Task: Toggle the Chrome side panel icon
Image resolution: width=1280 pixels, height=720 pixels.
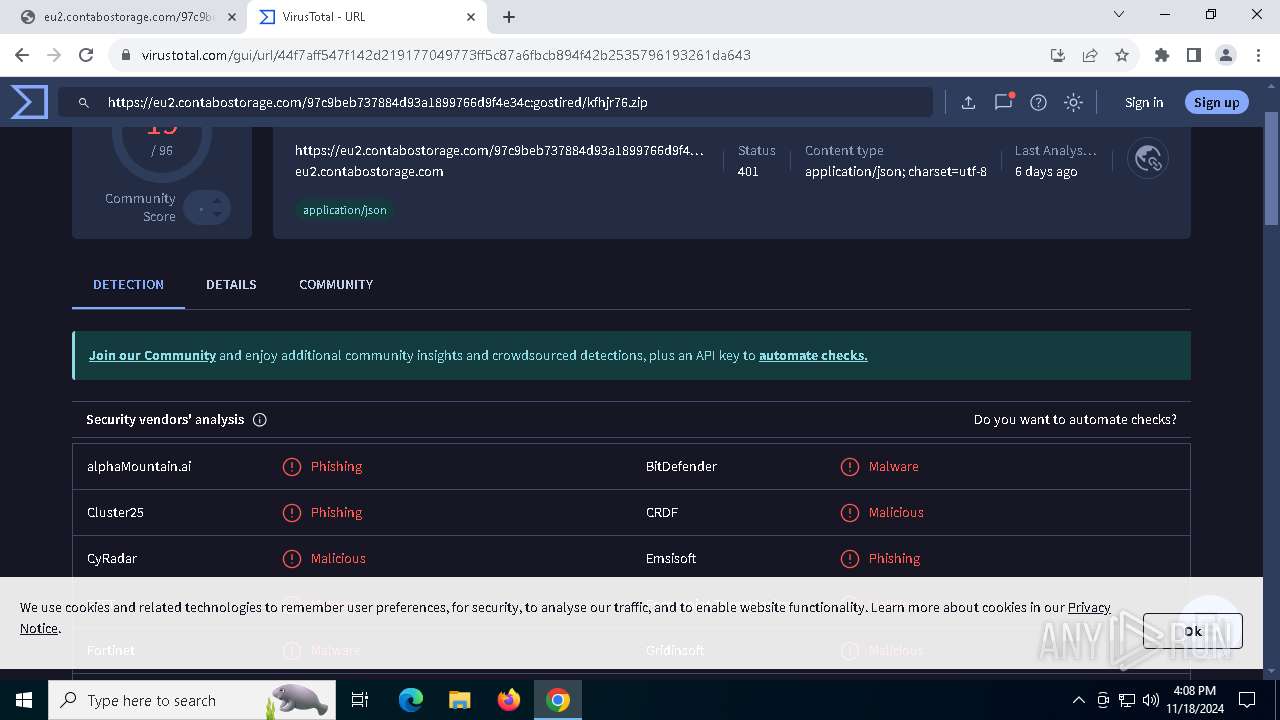Action: [1194, 55]
